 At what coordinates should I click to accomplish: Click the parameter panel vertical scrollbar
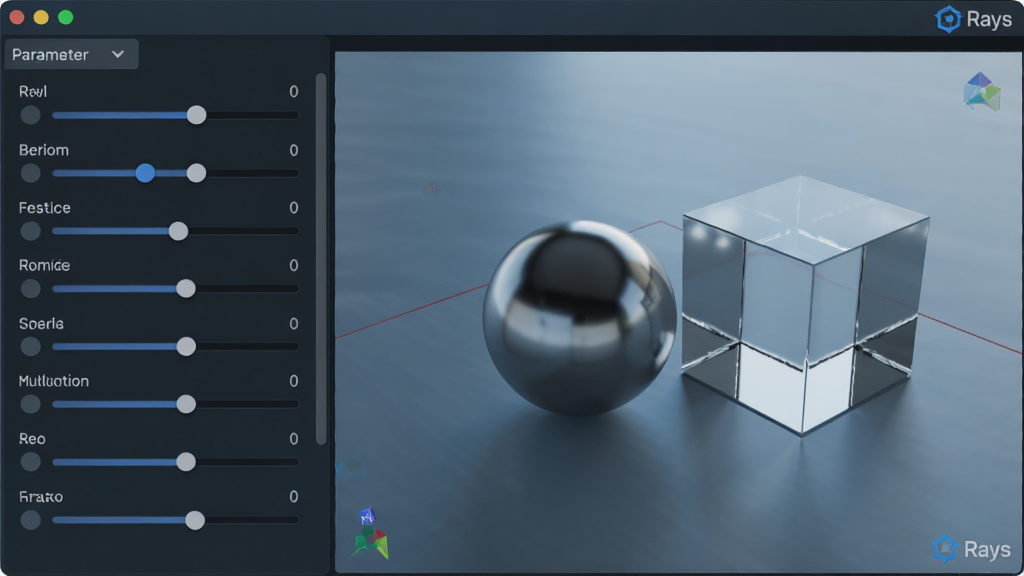tap(321, 259)
